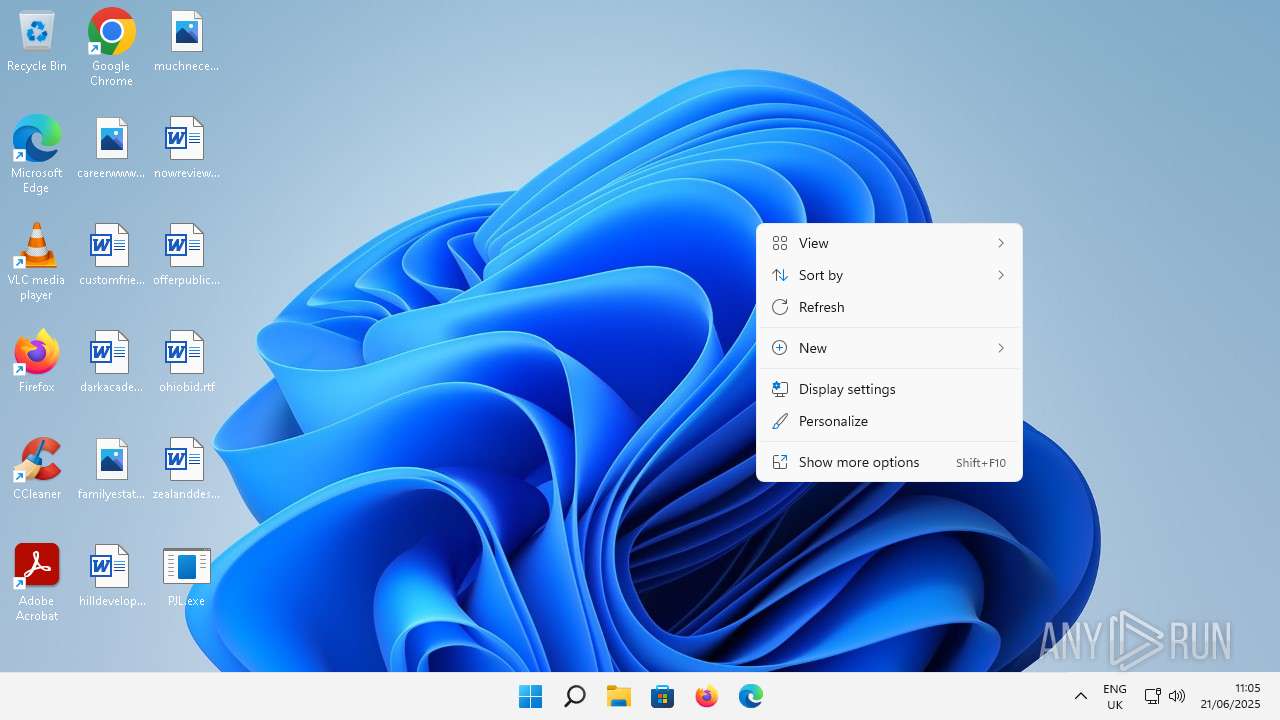1280x720 pixels.
Task: Select the hilldevelop Word document icon
Action: coord(111,577)
